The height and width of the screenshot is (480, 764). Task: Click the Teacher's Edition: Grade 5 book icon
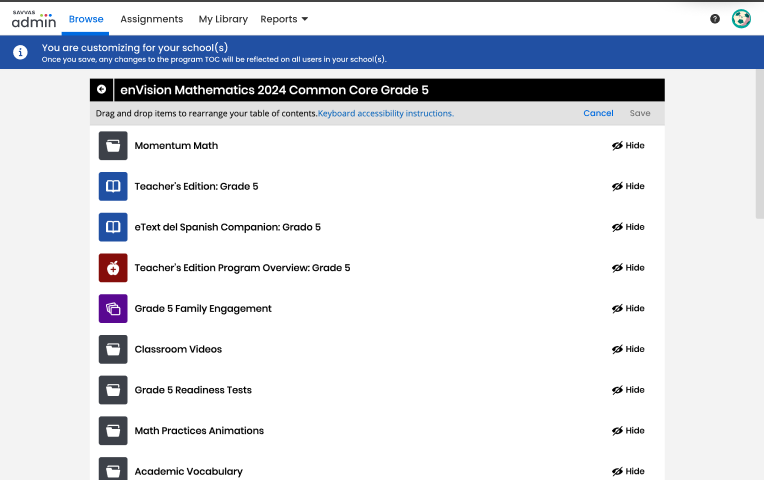pyautogui.click(x=113, y=186)
